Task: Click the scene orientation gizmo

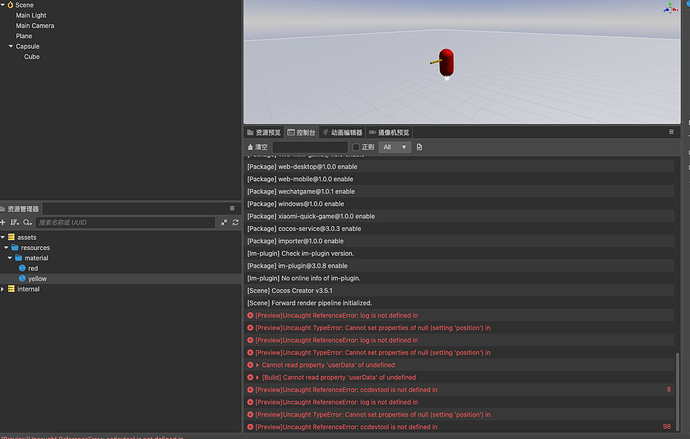Action: (x=670, y=8)
